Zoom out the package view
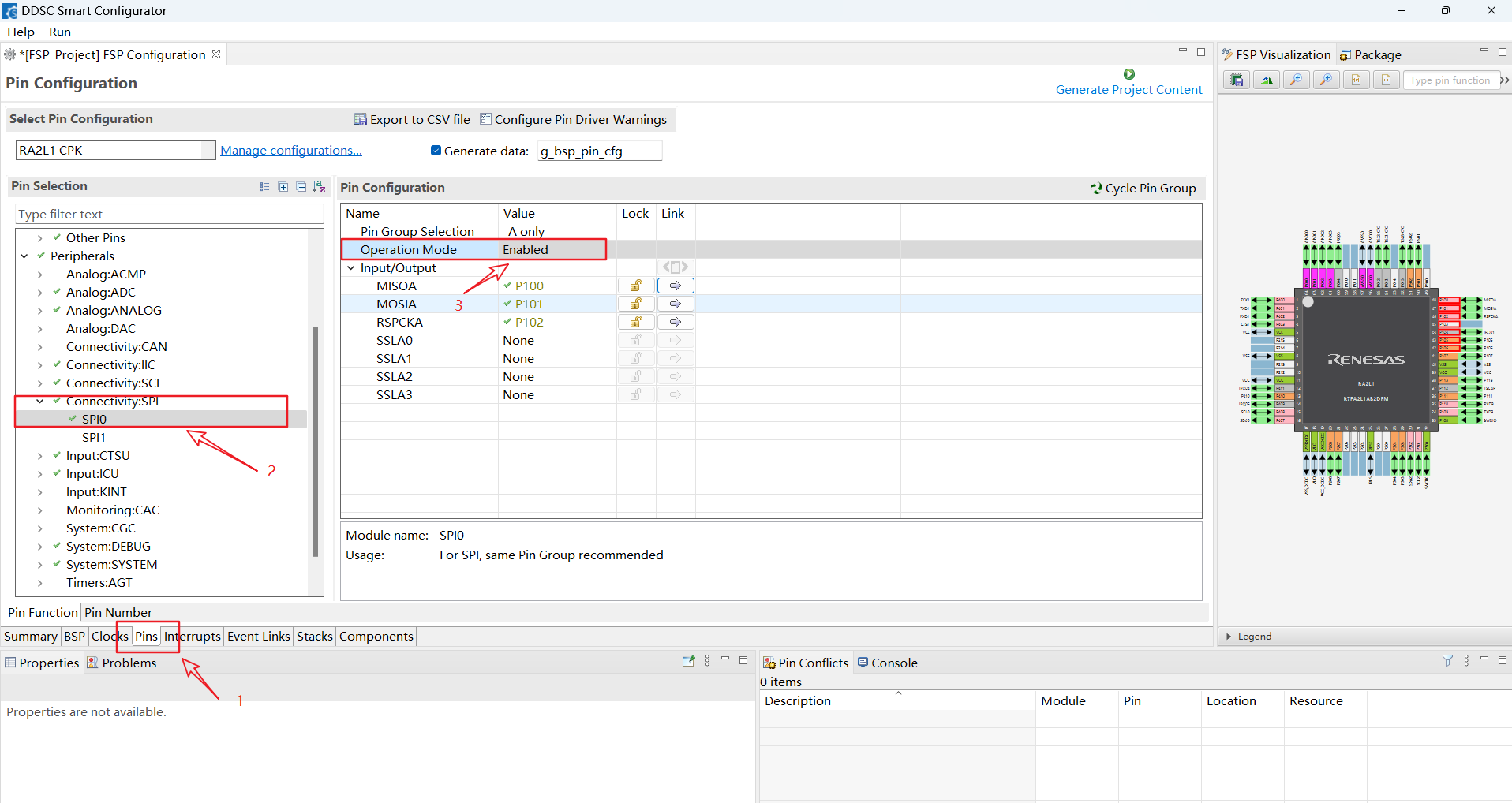Screen dimensions: 1512x803 pyautogui.click(x=1296, y=80)
